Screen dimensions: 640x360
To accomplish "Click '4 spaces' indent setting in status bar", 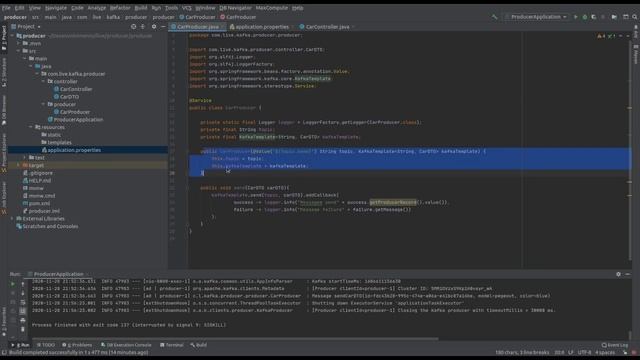I will coord(605,353).
